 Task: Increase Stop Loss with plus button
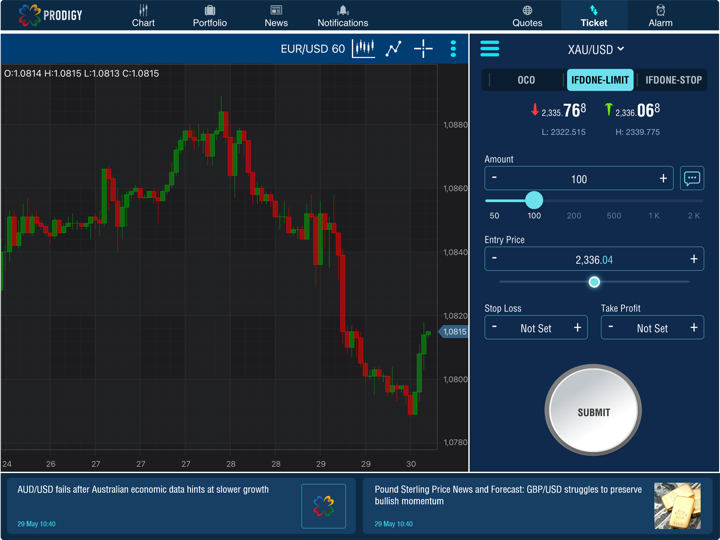(x=577, y=328)
